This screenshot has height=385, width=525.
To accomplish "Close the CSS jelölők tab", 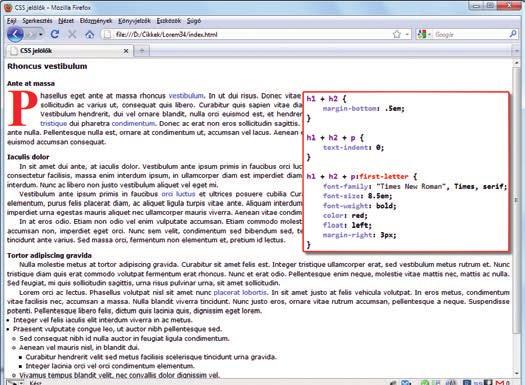I will (x=126, y=51).
